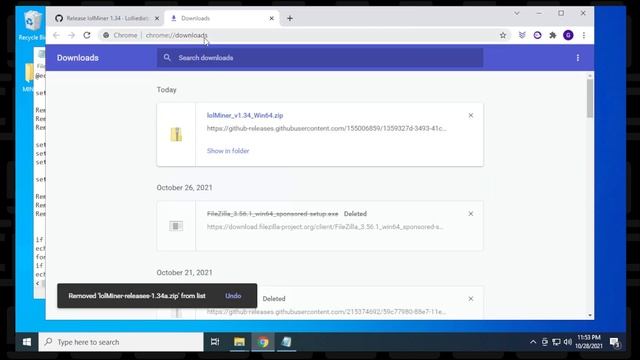Click the browser forward arrow
The width and height of the screenshot is (640, 360).
pyautogui.click(x=71, y=36)
